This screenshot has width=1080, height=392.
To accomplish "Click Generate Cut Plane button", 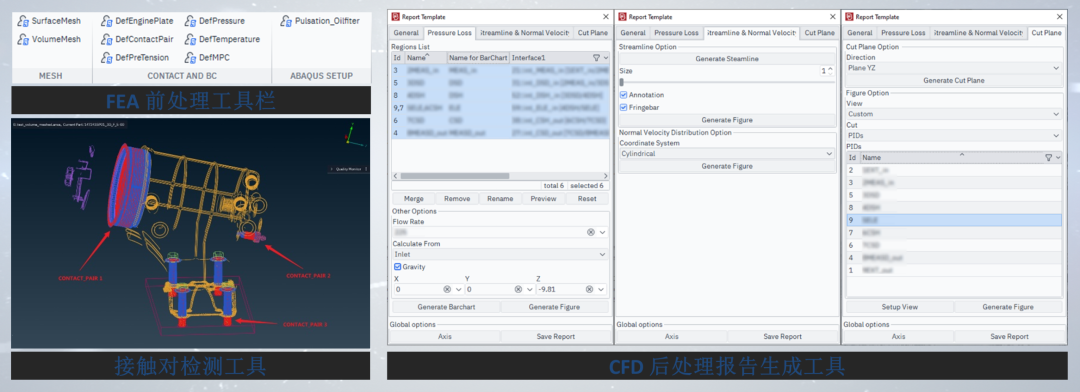I will click(953, 81).
